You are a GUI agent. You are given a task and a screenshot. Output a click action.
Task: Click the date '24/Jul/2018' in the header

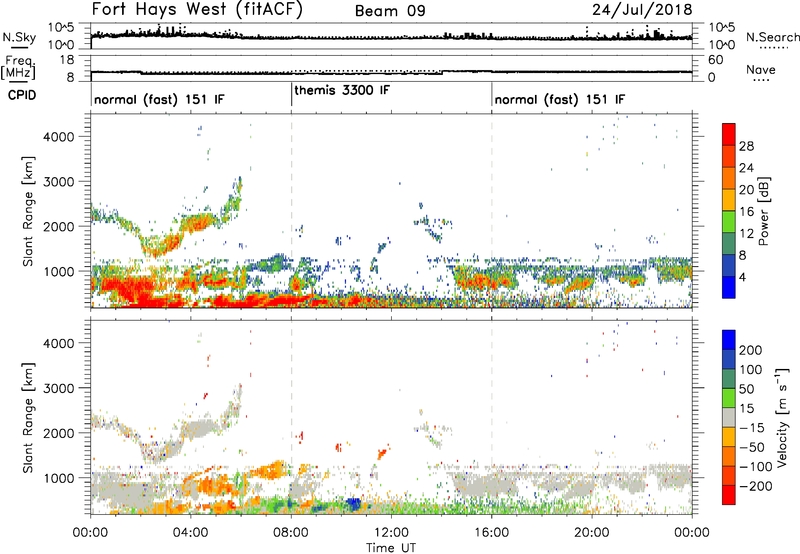642,10
